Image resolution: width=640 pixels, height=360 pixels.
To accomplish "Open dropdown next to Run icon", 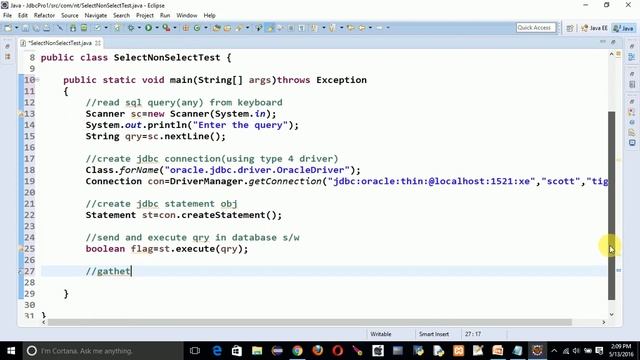I will pos(157,28).
